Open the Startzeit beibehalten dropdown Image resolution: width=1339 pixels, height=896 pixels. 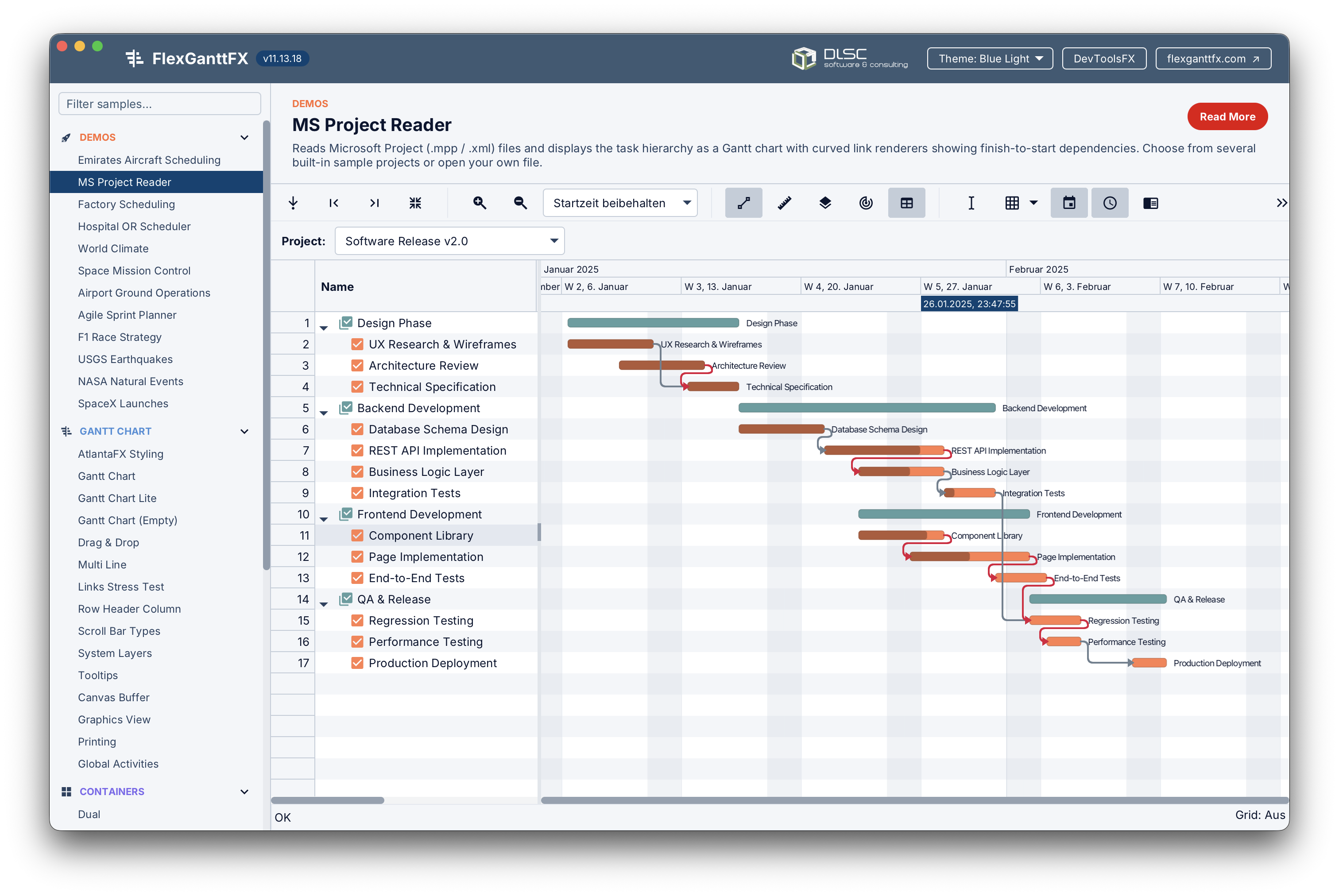(620, 203)
